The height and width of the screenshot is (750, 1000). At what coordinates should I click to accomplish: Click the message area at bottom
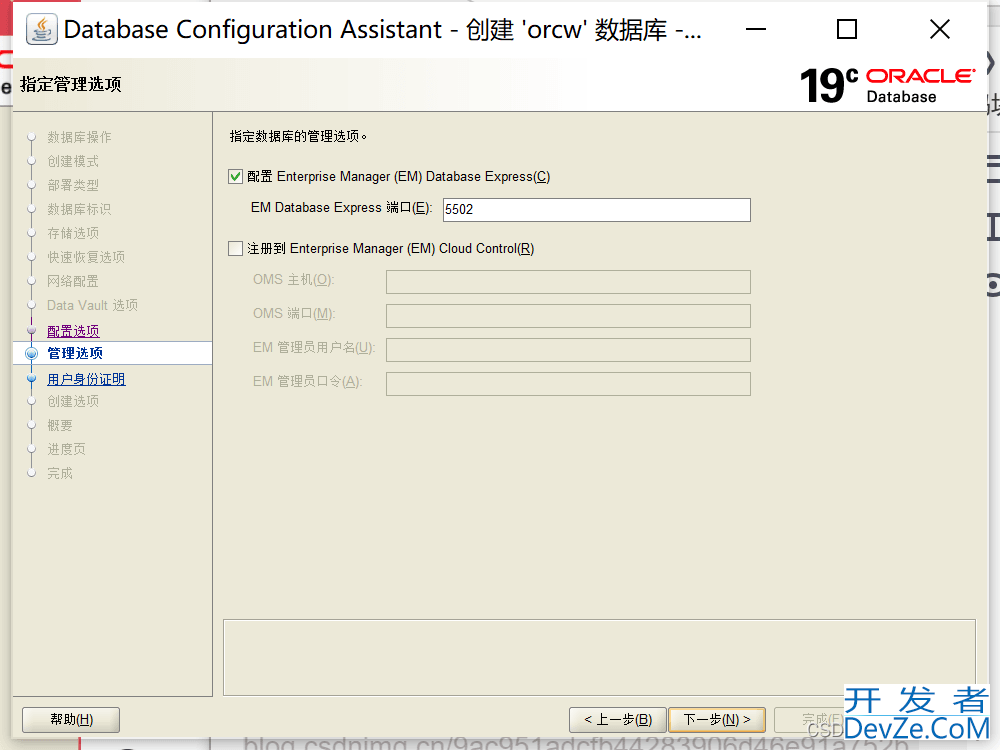tap(599, 658)
